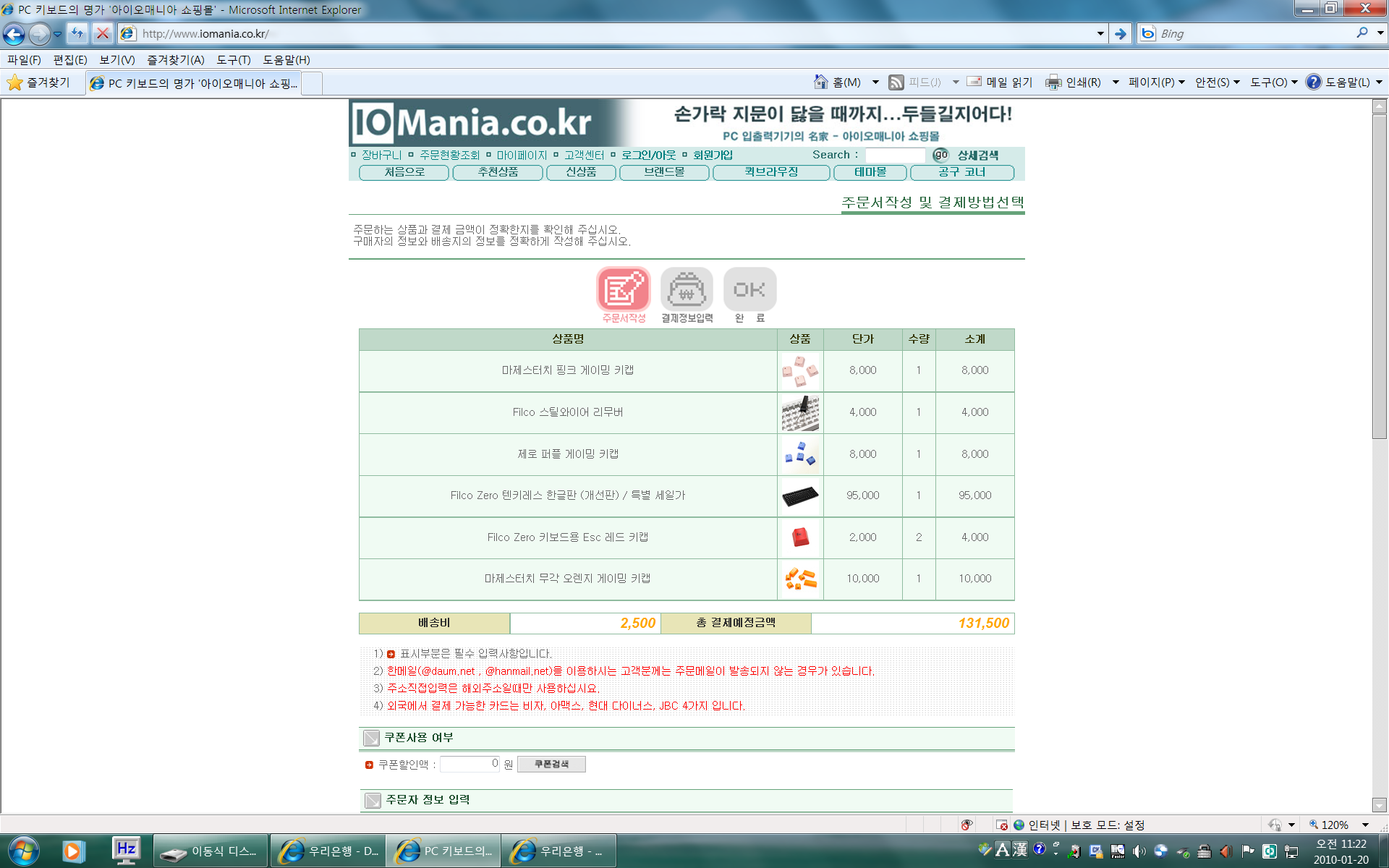Open Favorites star button

coord(41,82)
